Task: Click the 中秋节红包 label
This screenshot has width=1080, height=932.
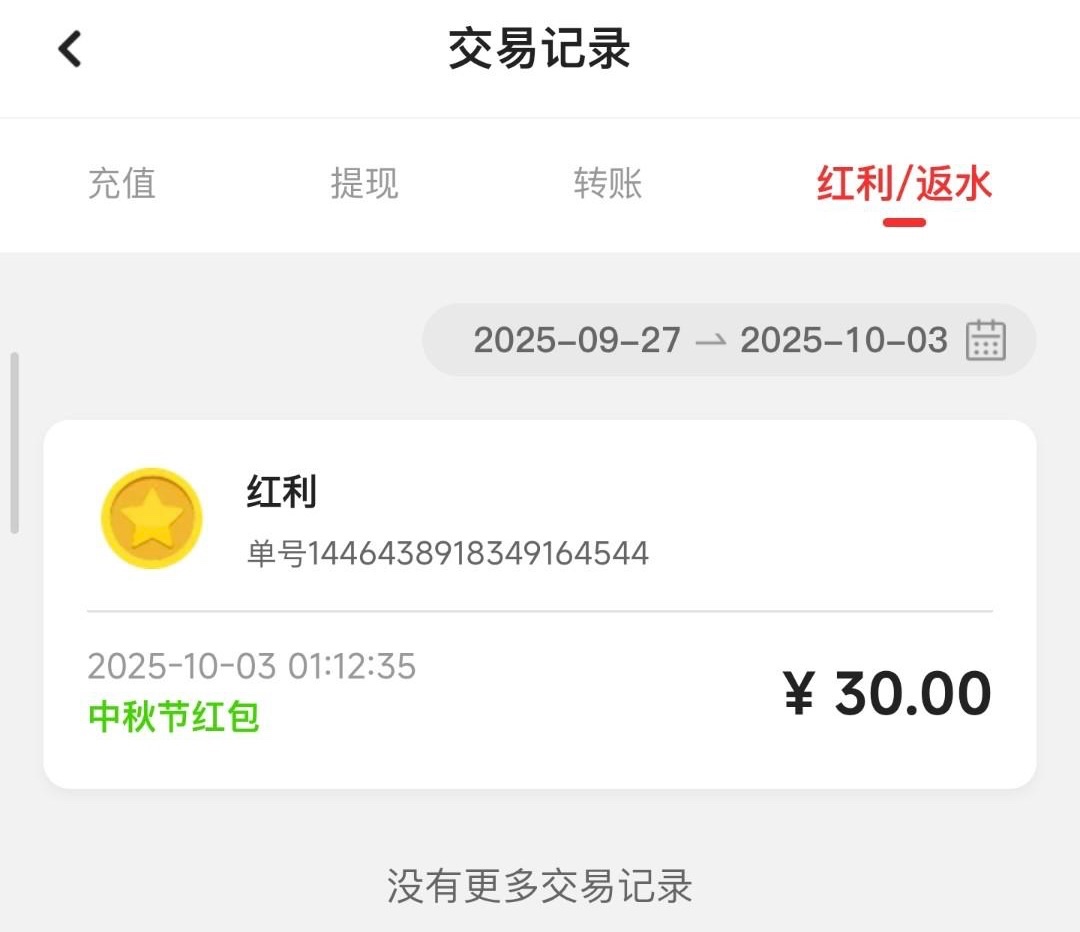Action: click(x=174, y=716)
